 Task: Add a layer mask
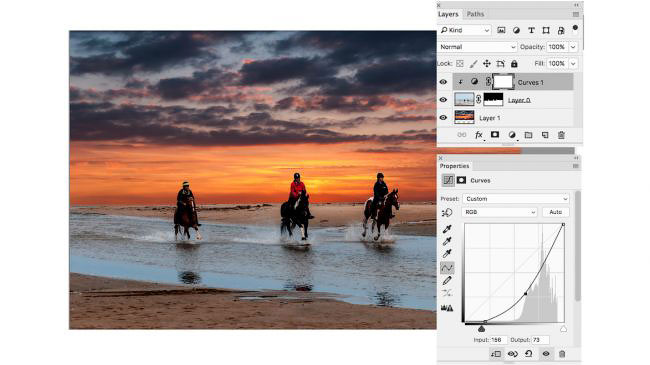pos(495,135)
